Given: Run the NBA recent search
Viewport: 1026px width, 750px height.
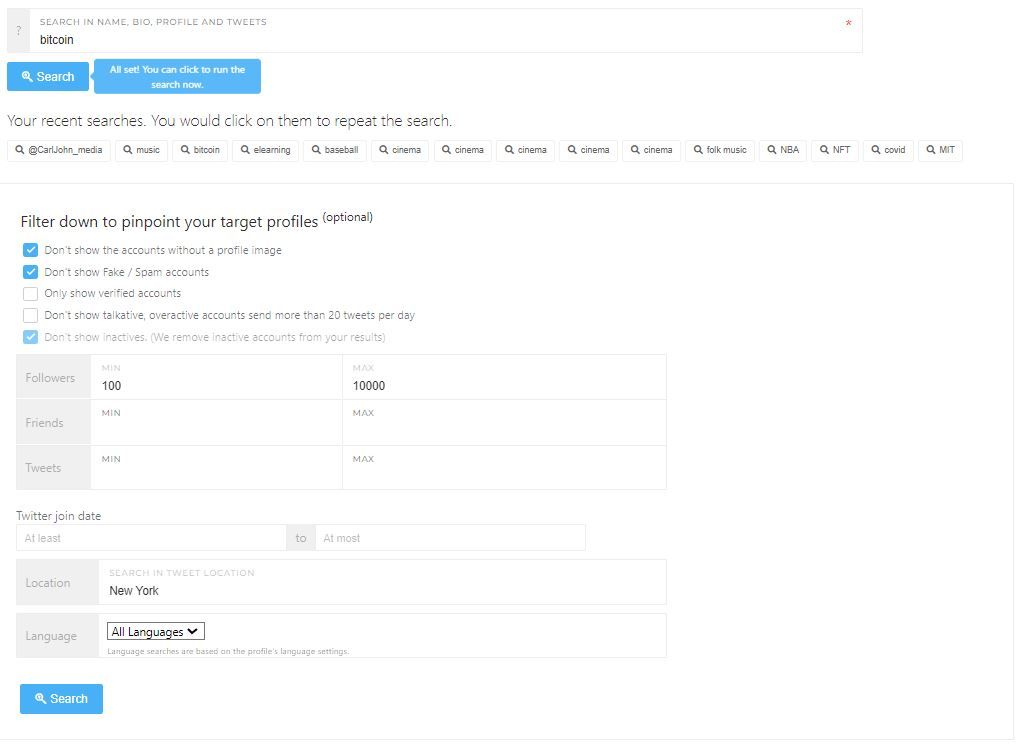Looking at the screenshot, I should tap(783, 150).
